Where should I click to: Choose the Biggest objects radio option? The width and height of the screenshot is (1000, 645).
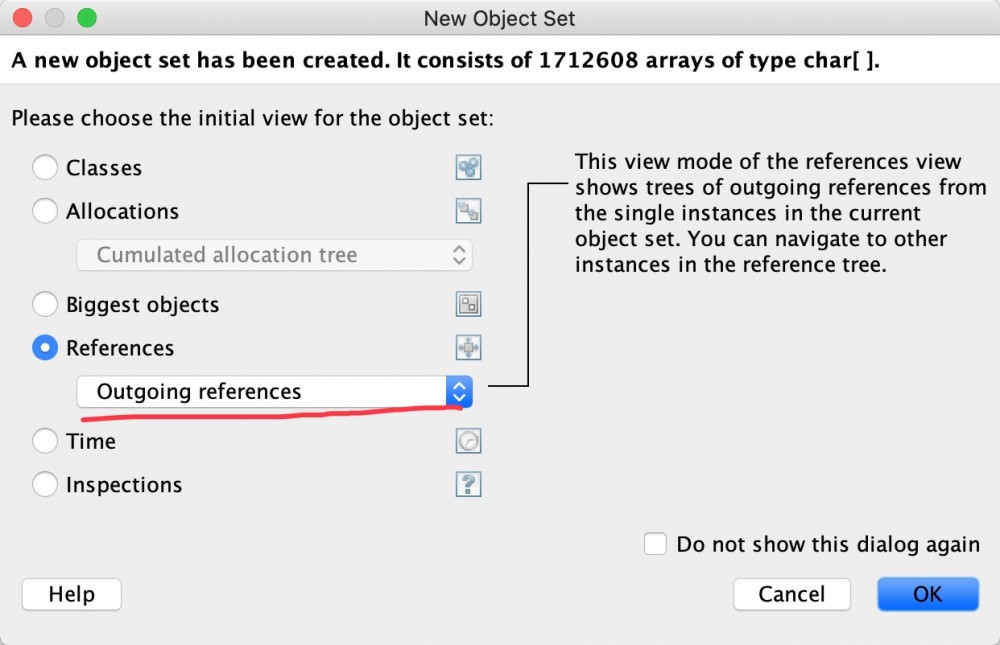click(x=45, y=305)
